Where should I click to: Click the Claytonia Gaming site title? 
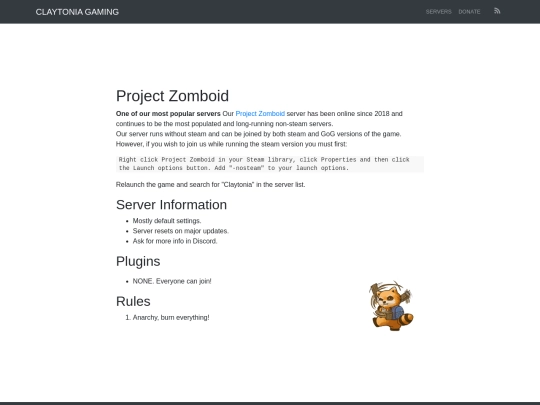pos(77,12)
